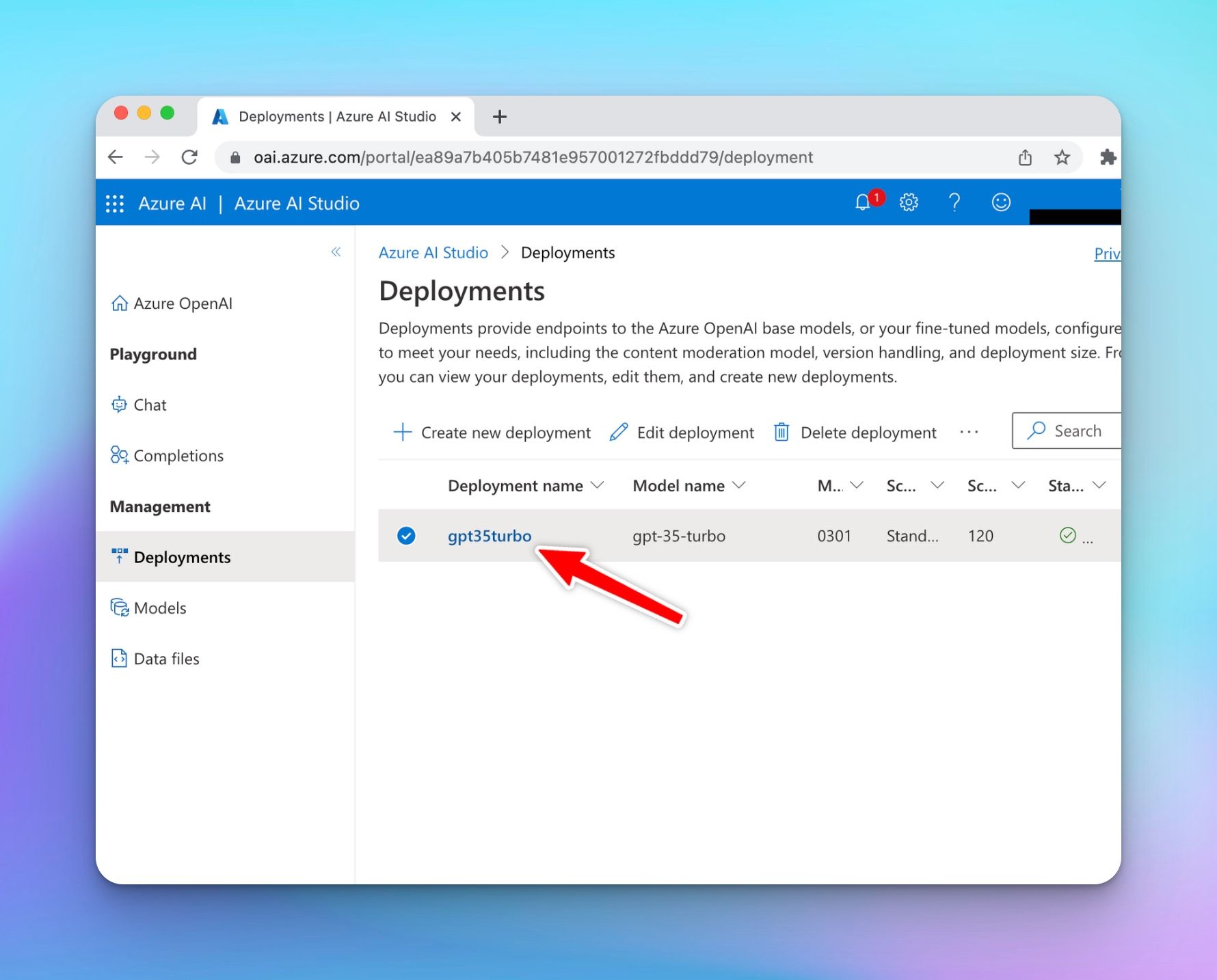This screenshot has width=1217, height=980.
Task: Click the site lock icon in address bar
Action: point(235,158)
